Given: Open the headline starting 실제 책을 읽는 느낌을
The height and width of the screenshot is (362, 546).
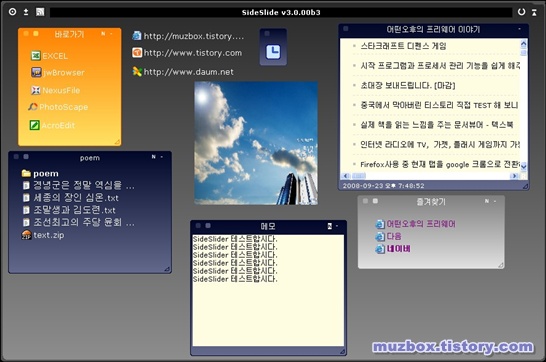Looking at the screenshot, I should (x=437, y=125).
